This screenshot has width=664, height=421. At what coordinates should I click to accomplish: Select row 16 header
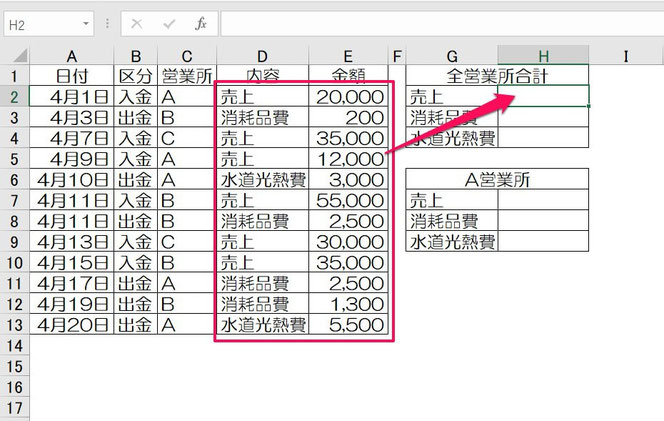[14, 387]
